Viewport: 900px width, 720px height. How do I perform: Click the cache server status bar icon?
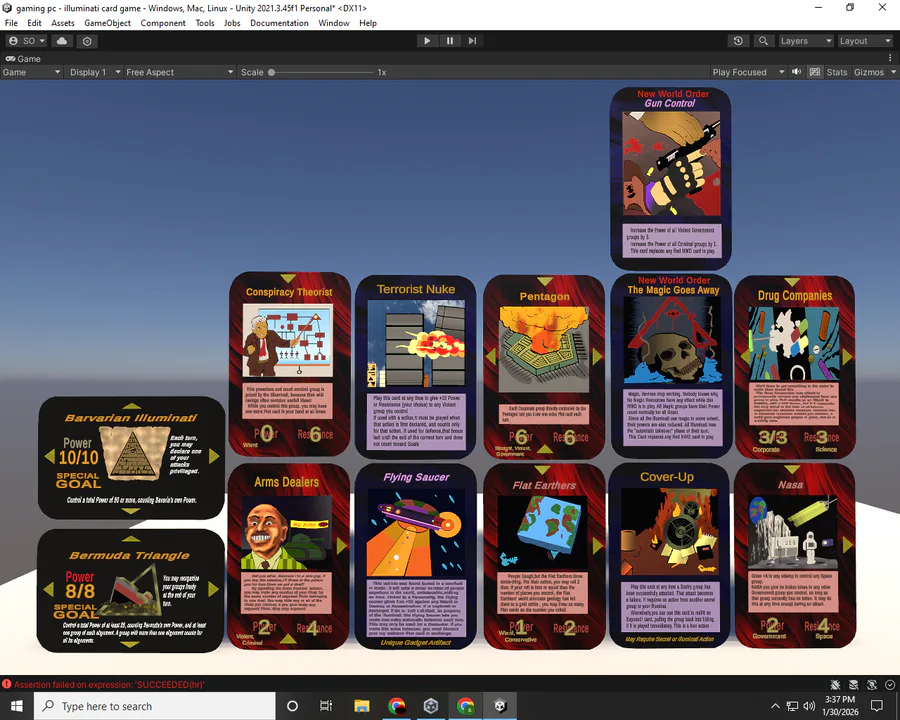click(x=854, y=684)
